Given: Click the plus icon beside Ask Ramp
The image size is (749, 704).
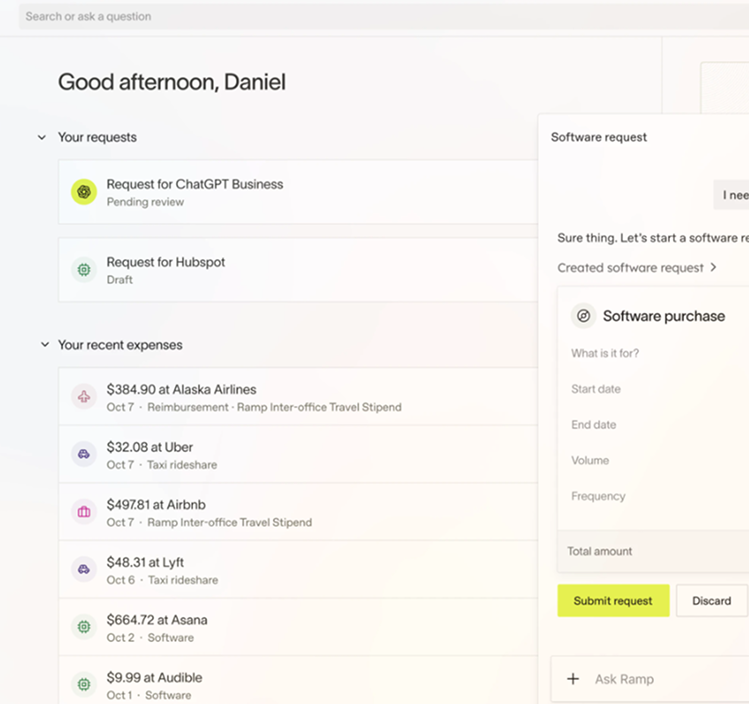Looking at the screenshot, I should pos(573,679).
